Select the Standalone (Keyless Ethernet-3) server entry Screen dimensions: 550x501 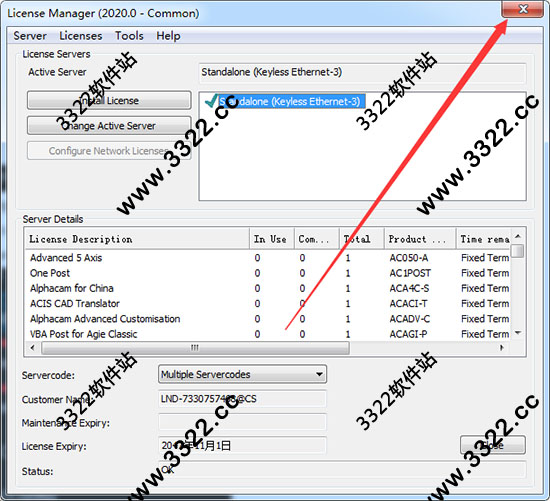pos(291,101)
